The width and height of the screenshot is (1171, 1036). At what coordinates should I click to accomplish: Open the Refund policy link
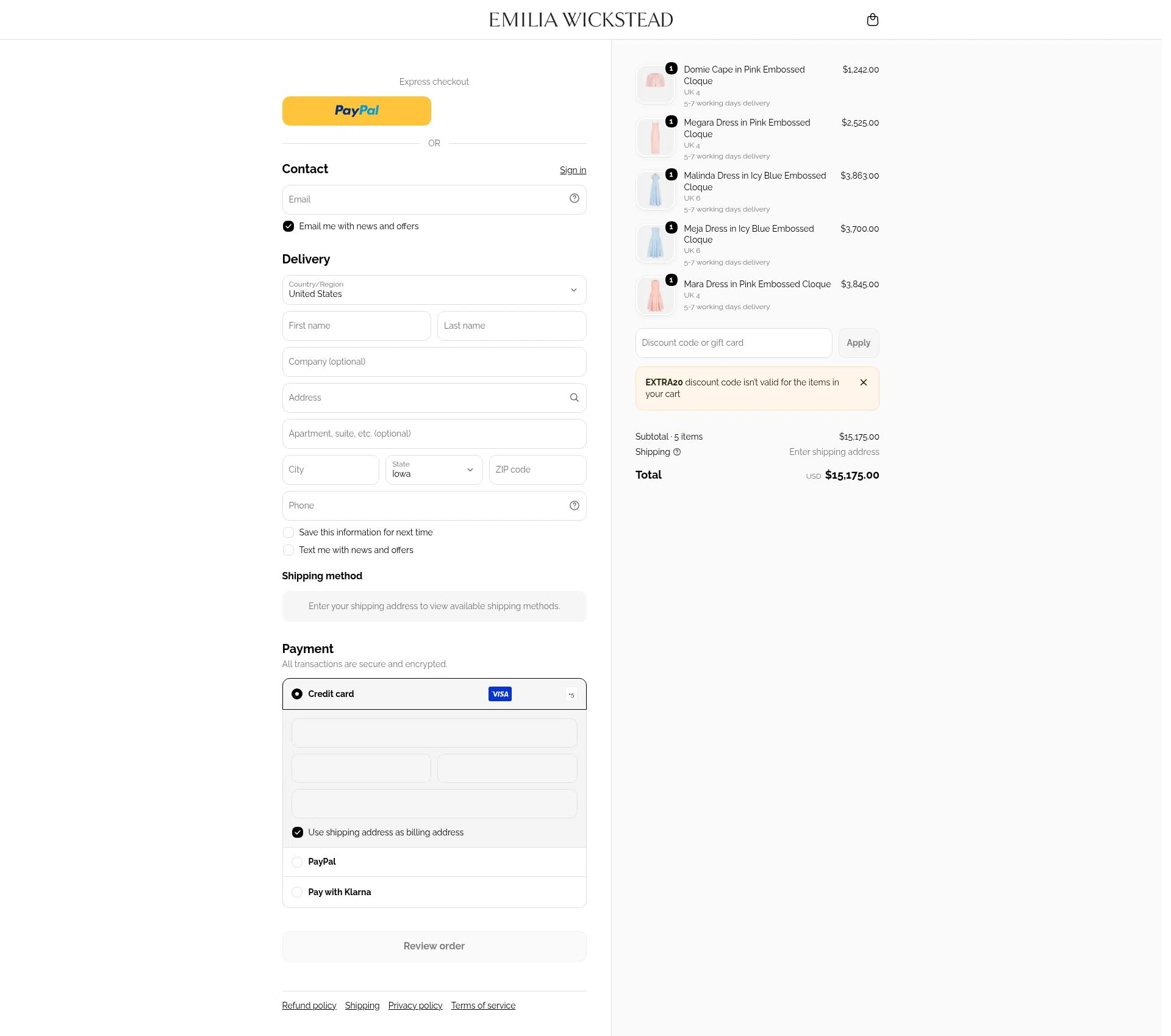point(309,1006)
